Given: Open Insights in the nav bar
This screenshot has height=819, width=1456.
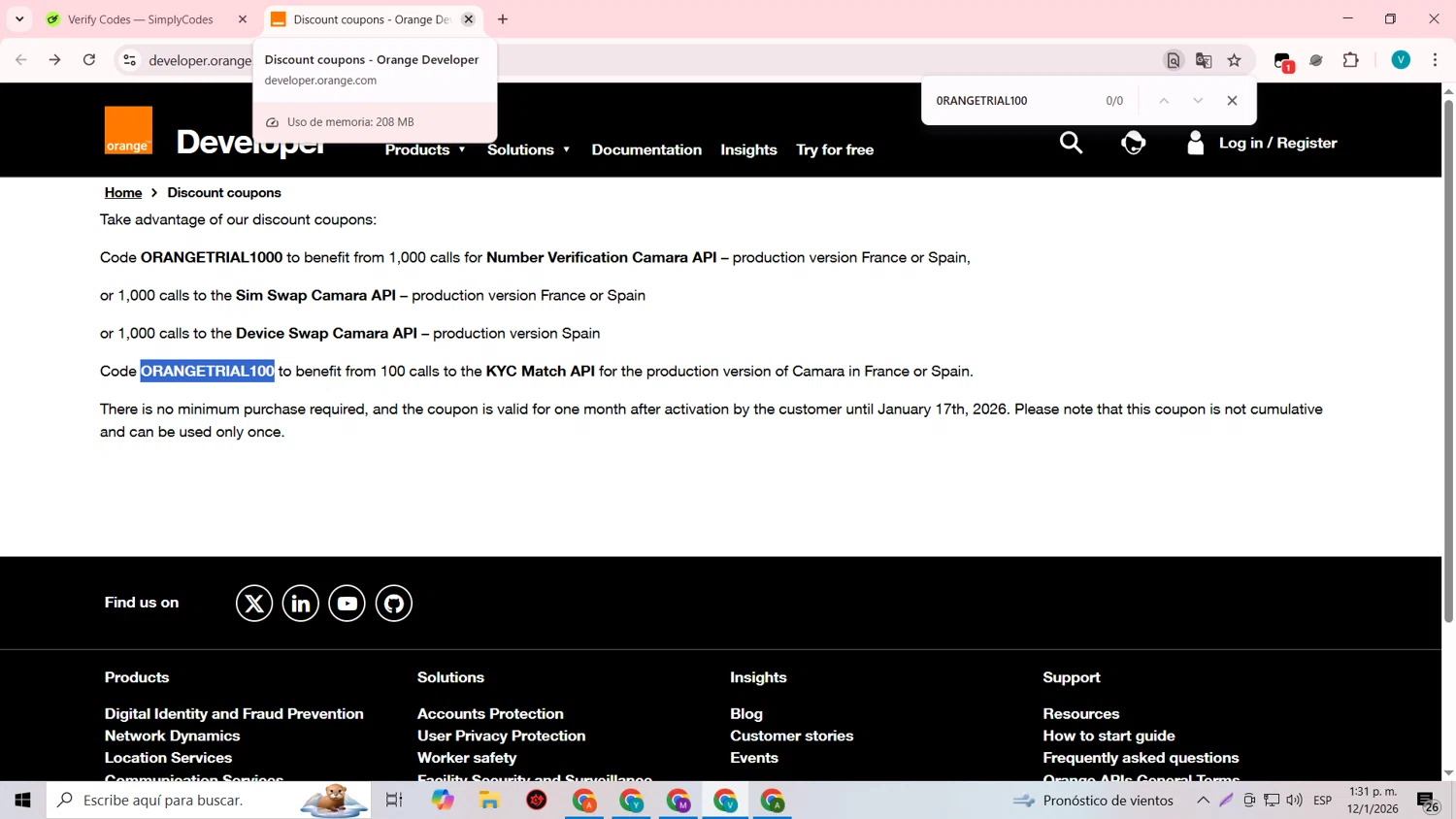Looking at the screenshot, I should point(748,149).
